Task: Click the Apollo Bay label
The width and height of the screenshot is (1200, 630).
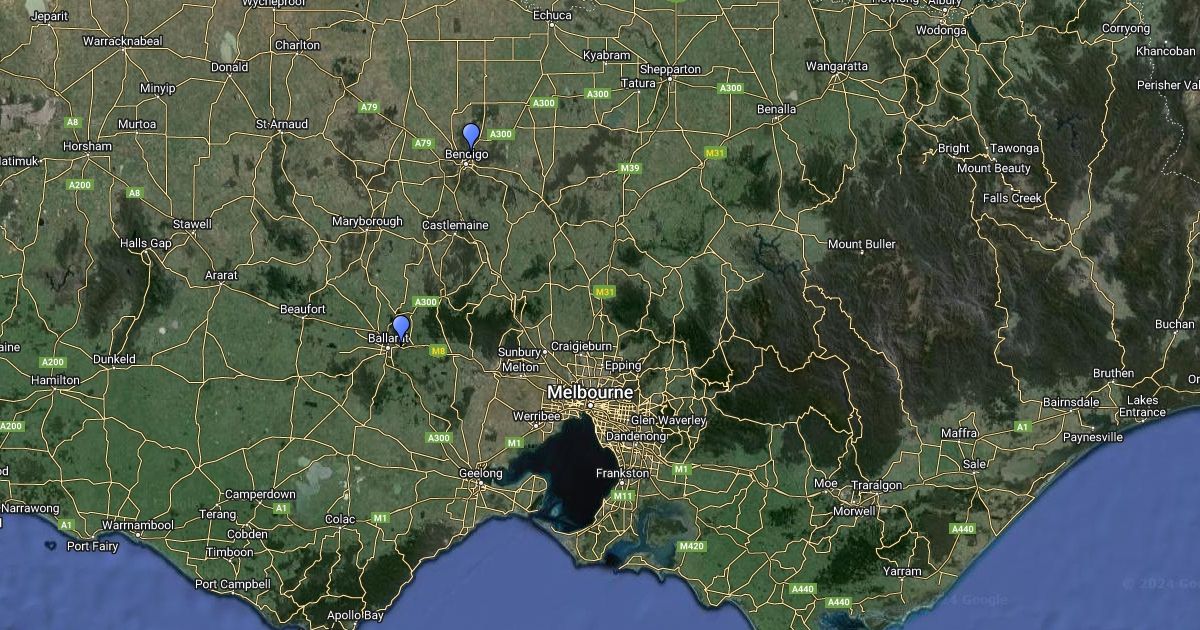Action: [x=355, y=615]
